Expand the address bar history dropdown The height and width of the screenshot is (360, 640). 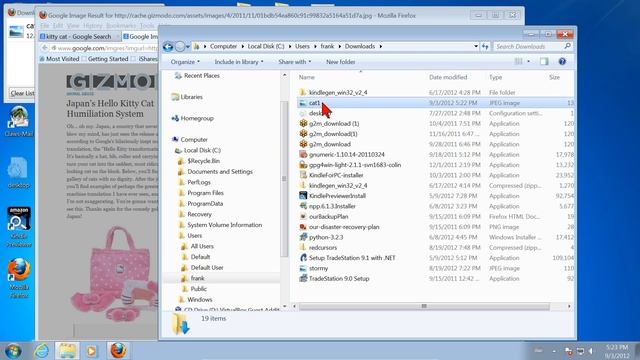[x=476, y=47]
